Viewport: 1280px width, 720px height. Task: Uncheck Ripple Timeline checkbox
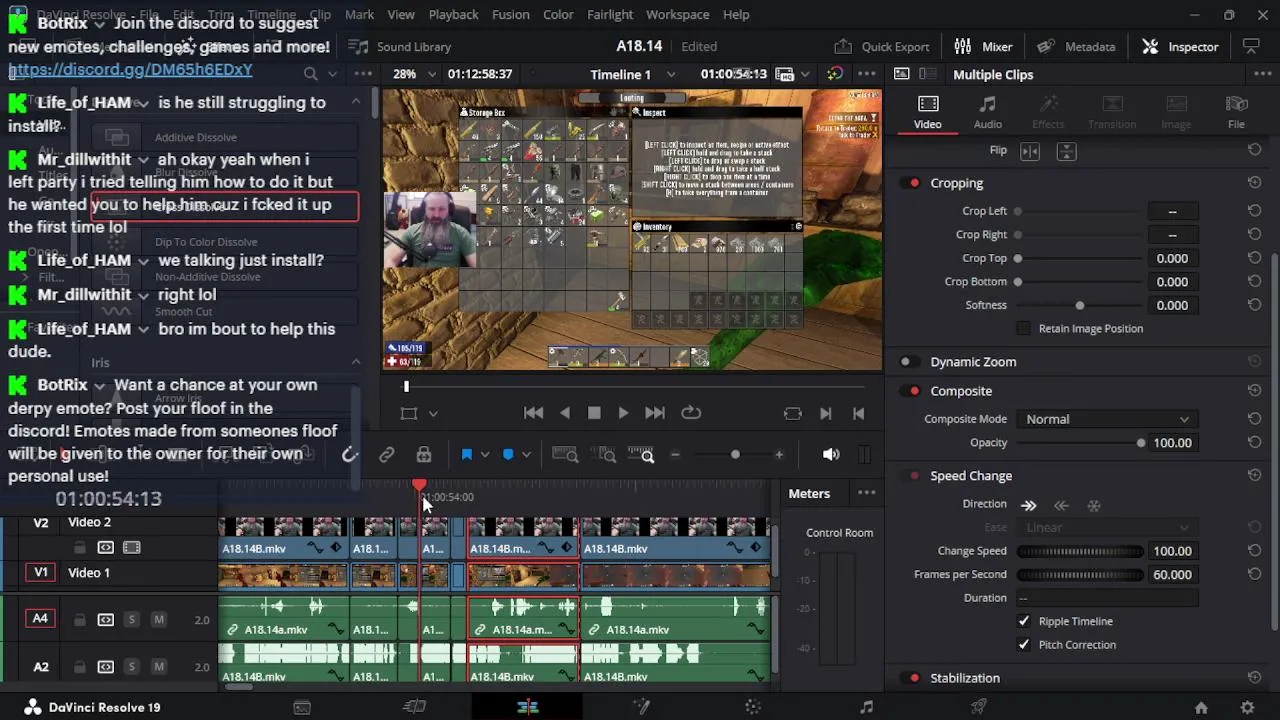pos(1024,622)
